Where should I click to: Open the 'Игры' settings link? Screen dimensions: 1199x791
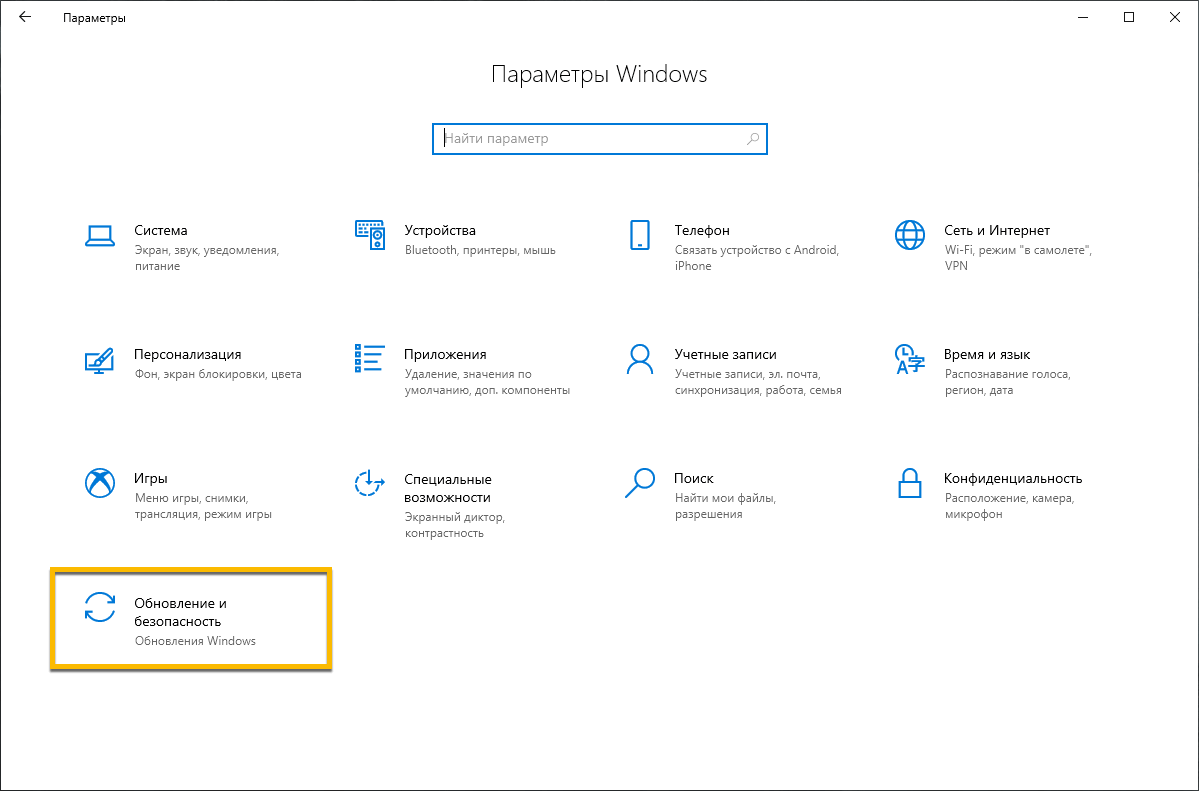151,478
